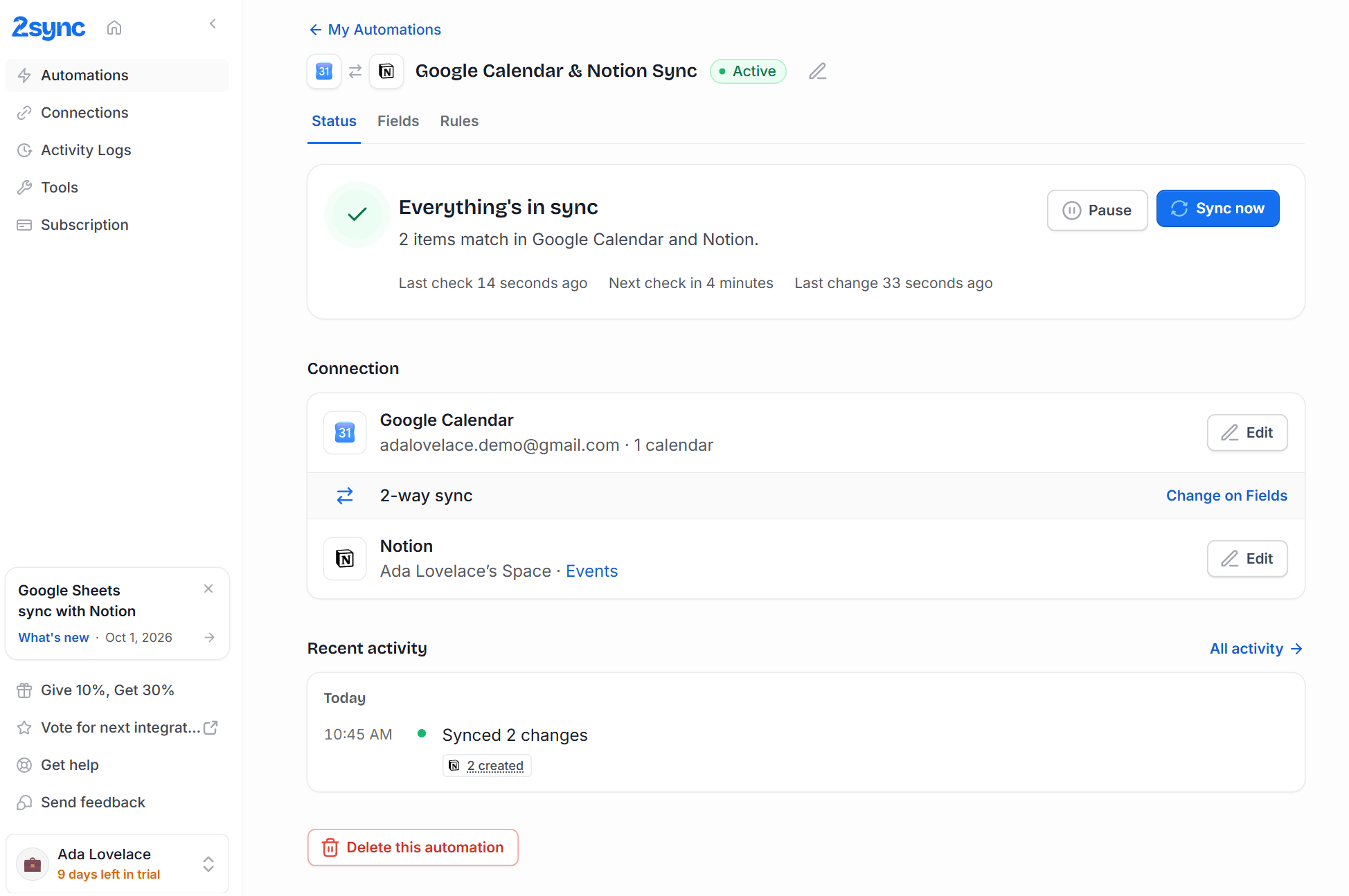Click the arrow on the announcement card

pyautogui.click(x=210, y=638)
